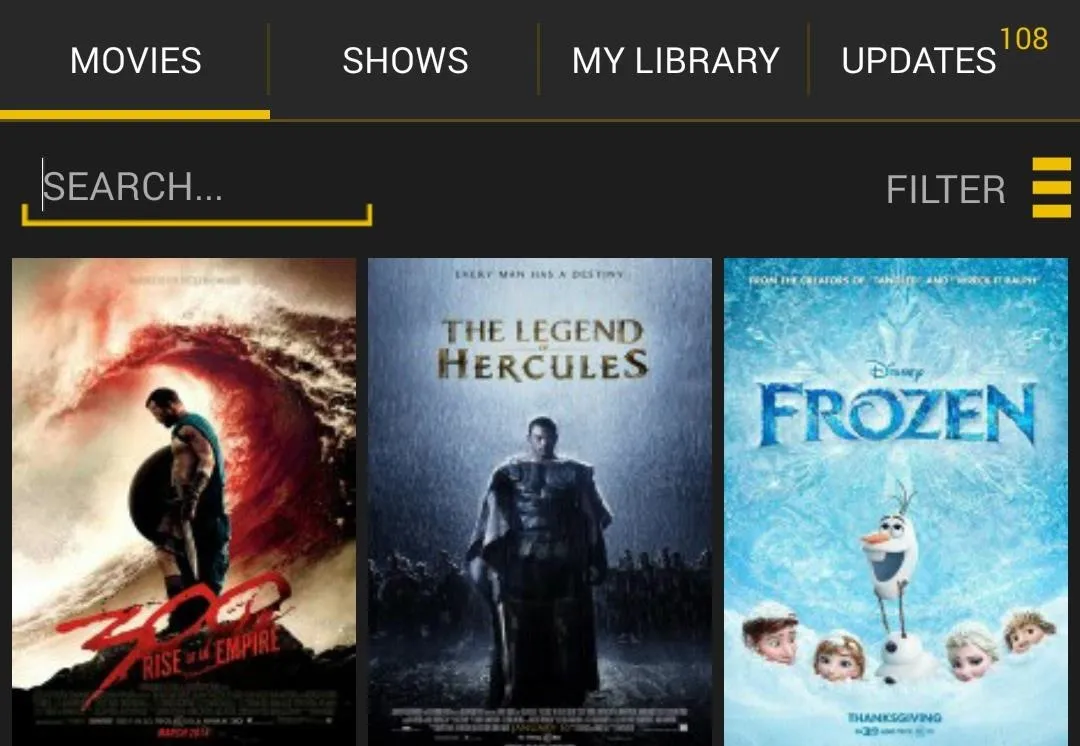Open the Shows tab
Image resolution: width=1080 pixels, height=746 pixels.
coord(405,61)
